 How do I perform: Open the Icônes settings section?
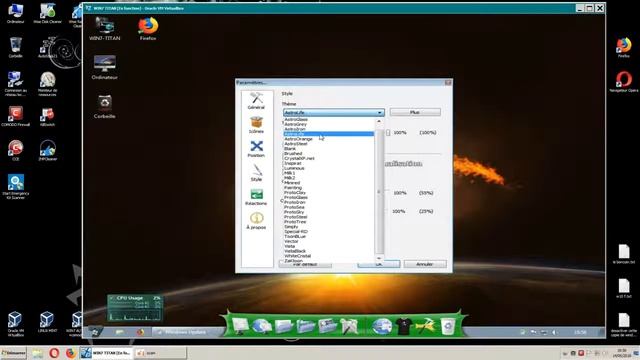point(256,124)
